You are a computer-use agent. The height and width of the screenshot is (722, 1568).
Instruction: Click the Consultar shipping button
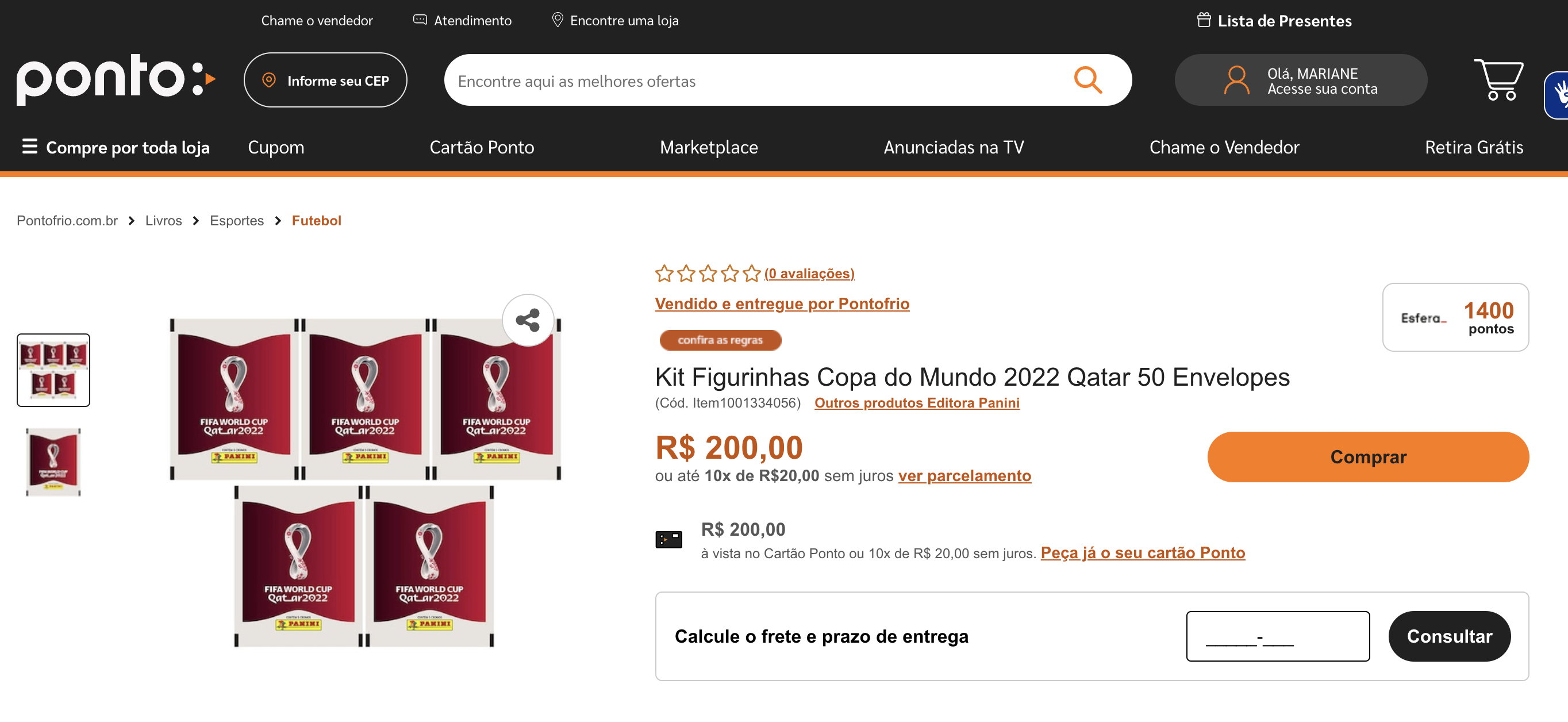pyautogui.click(x=1449, y=636)
